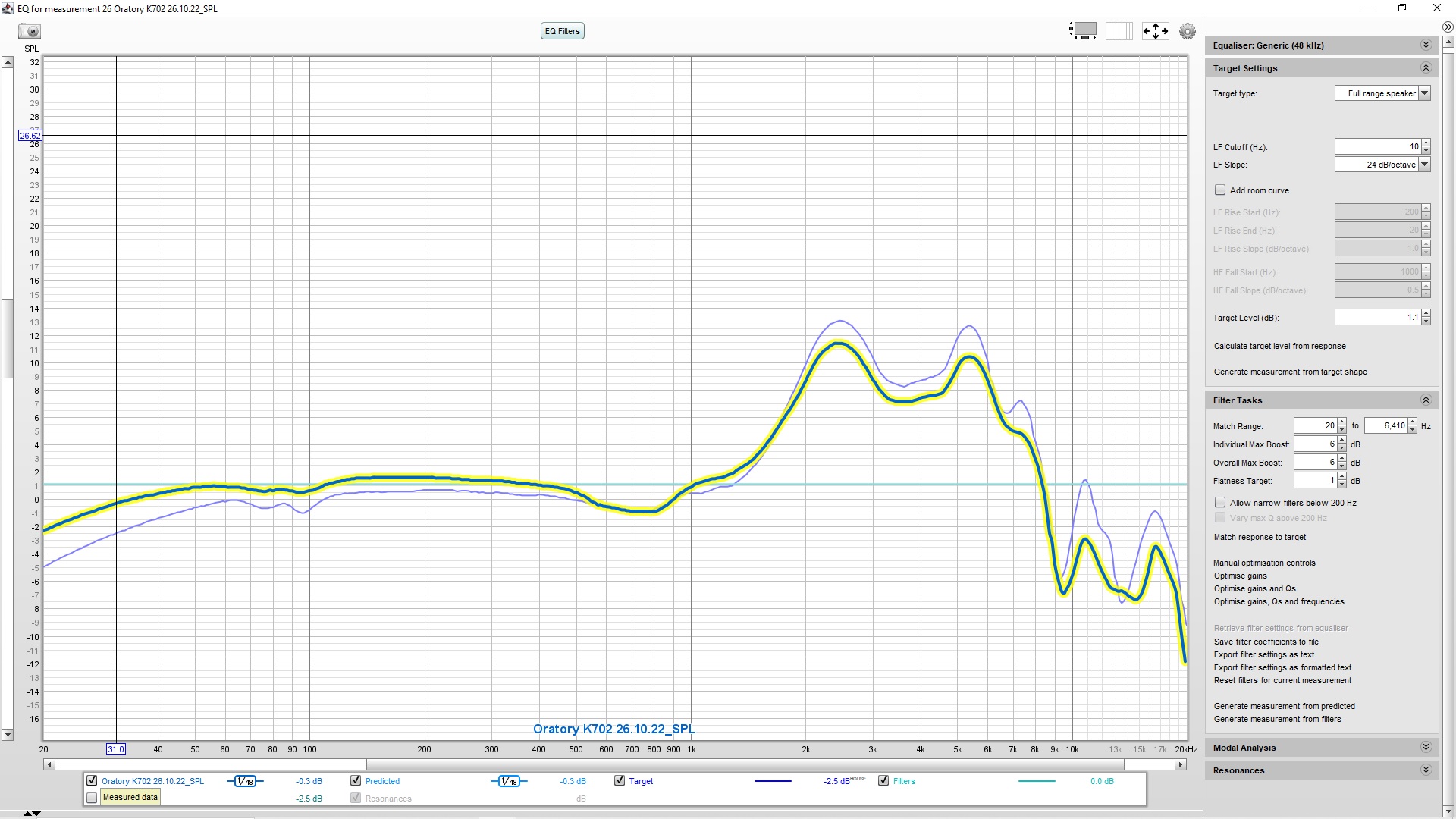This screenshot has height=819, width=1456.
Task: Edit LF Cutoff Hz field
Action: [x=1378, y=147]
